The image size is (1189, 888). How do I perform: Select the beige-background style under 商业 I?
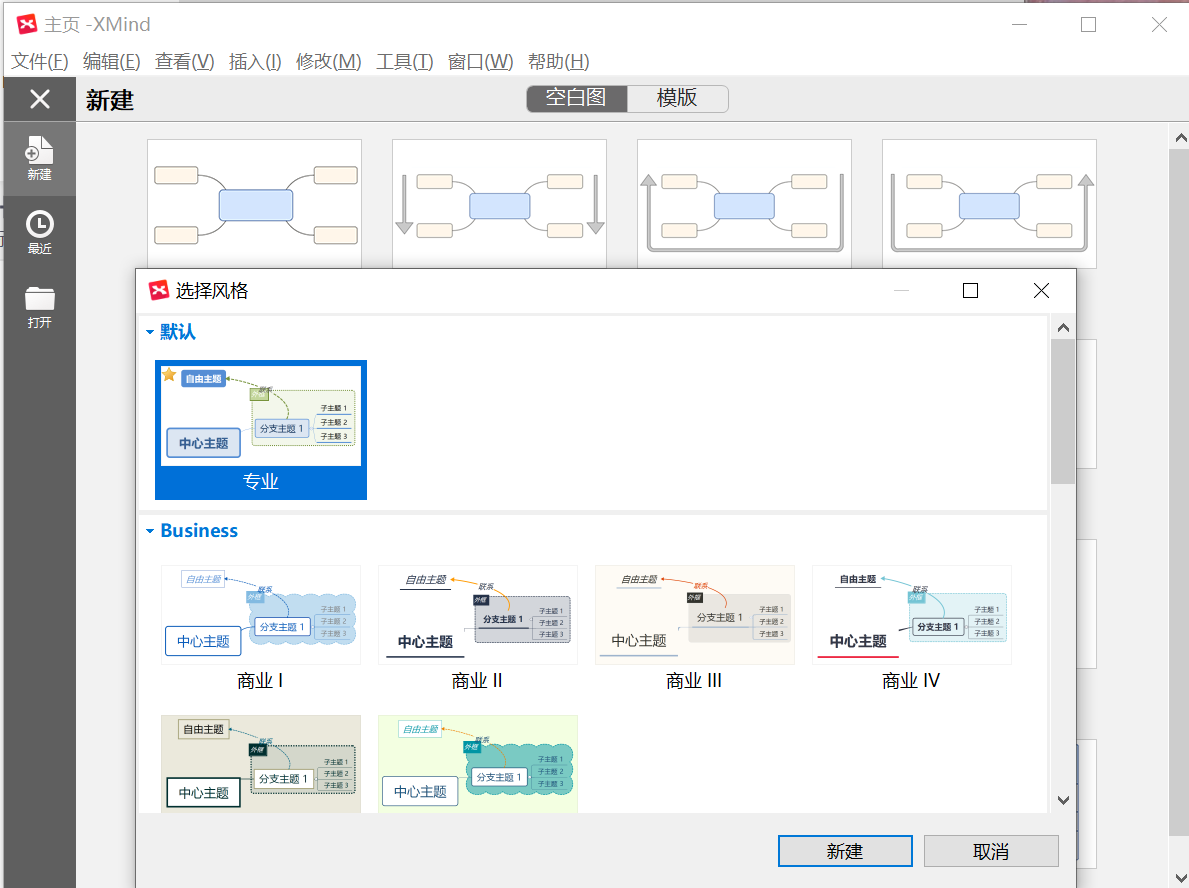coord(261,764)
